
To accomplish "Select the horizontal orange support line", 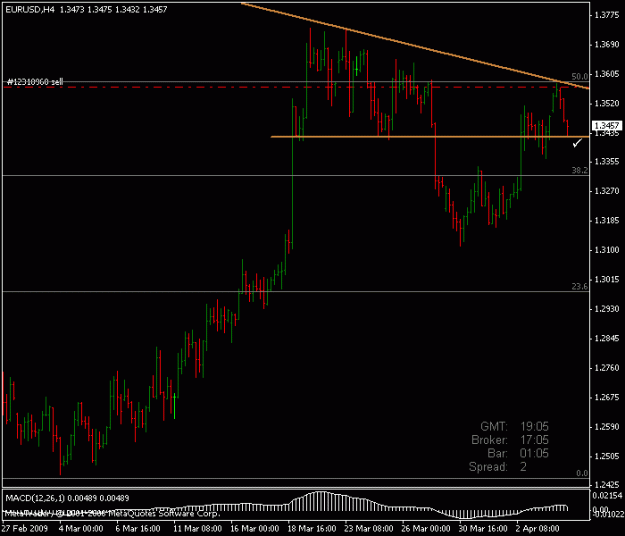I will pos(430,137).
